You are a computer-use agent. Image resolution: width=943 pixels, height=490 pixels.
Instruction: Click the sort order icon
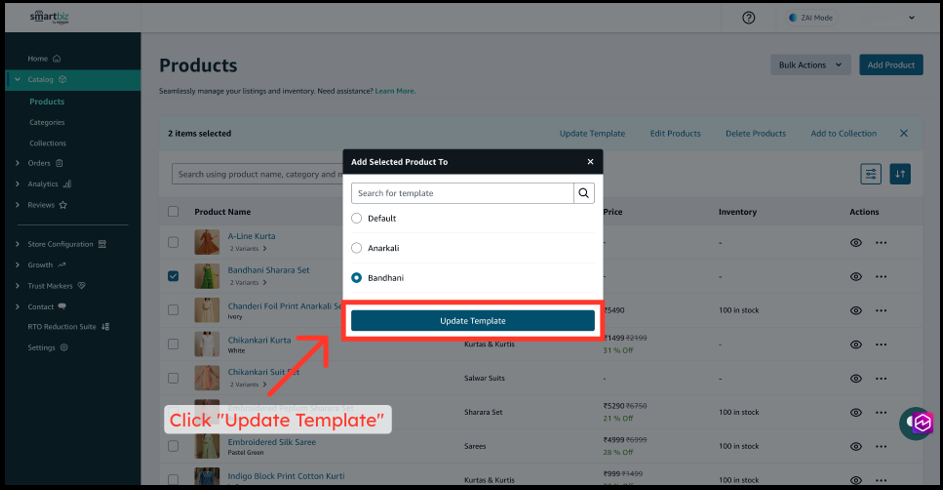click(x=900, y=174)
